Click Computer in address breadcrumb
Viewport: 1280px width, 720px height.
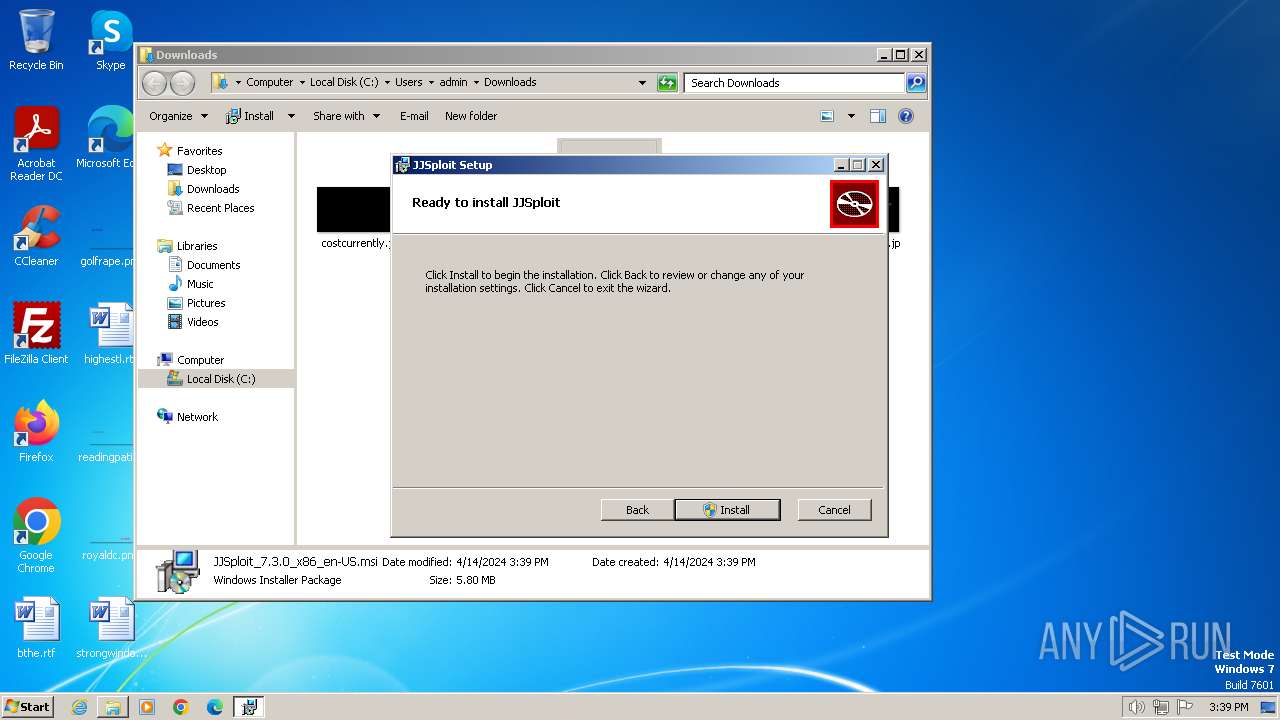[x=270, y=82]
